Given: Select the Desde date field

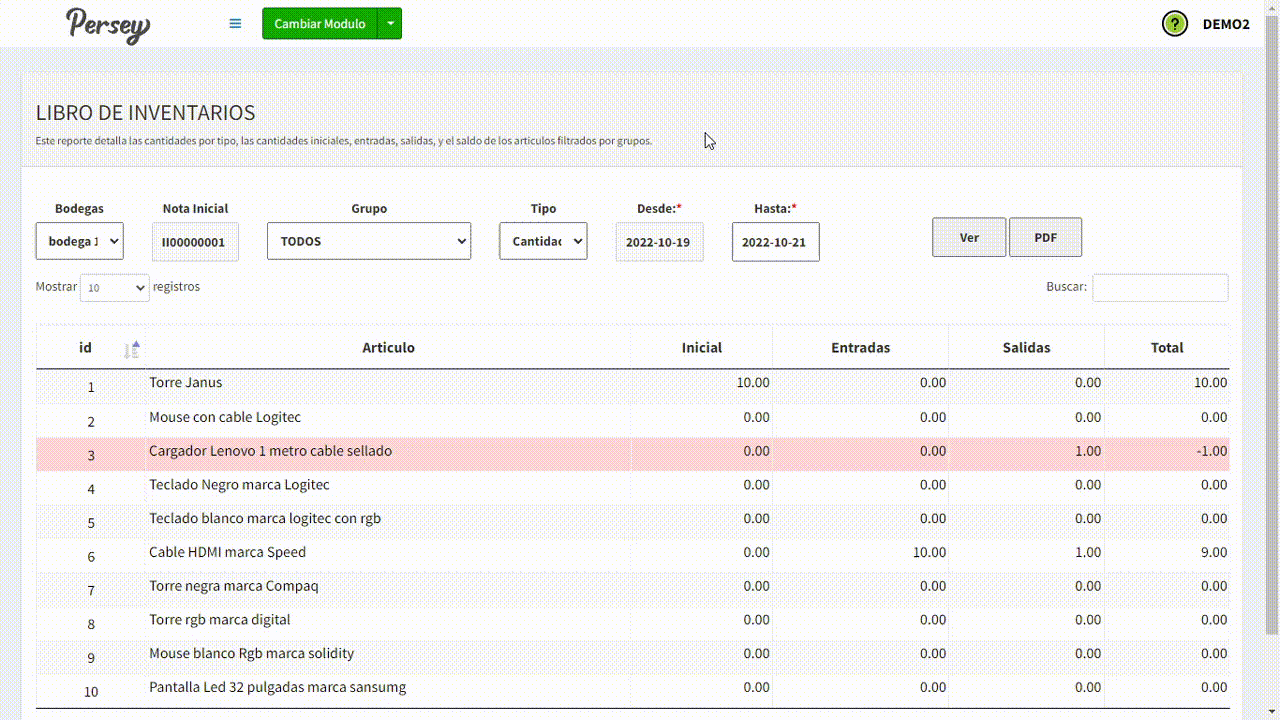Looking at the screenshot, I should (x=659, y=242).
